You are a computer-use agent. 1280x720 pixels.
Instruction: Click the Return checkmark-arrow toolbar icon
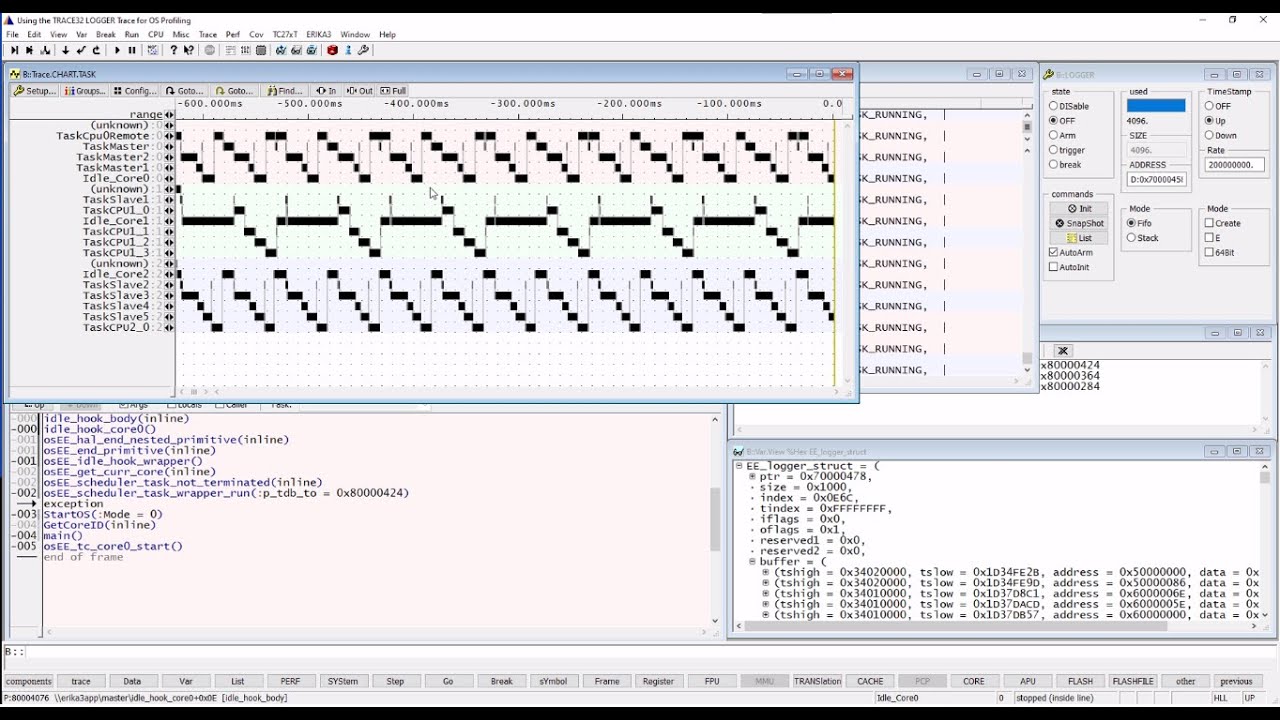(81, 50)
